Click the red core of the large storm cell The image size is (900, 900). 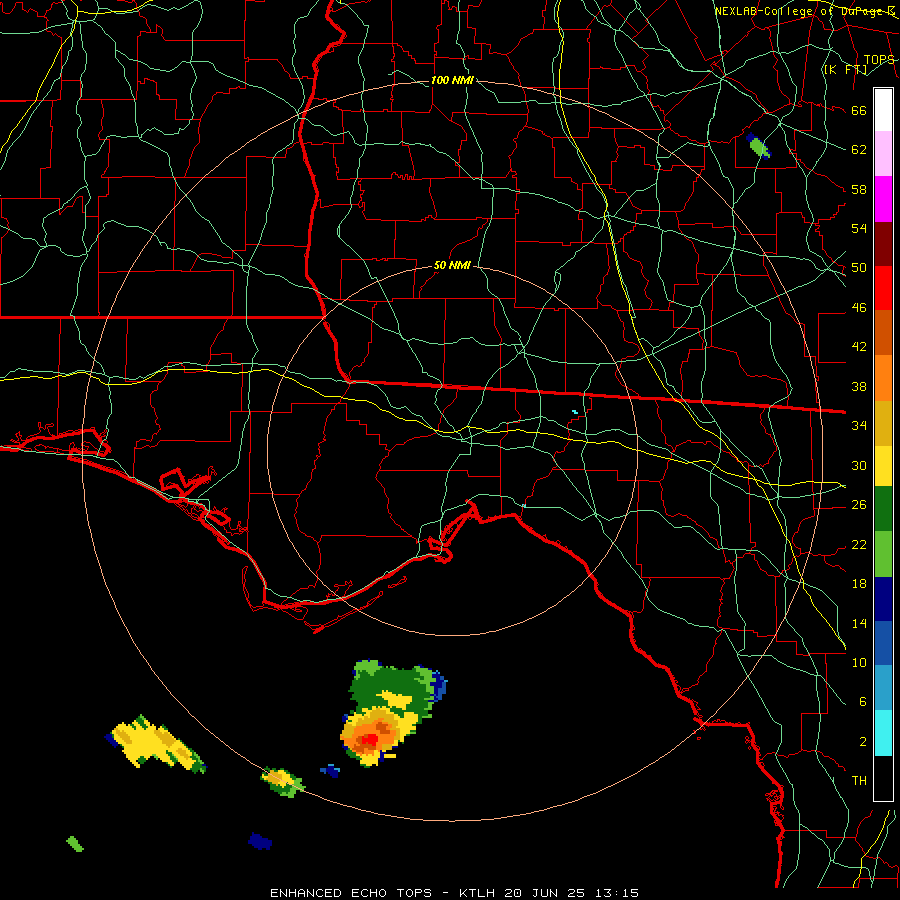tap(371, 740)
